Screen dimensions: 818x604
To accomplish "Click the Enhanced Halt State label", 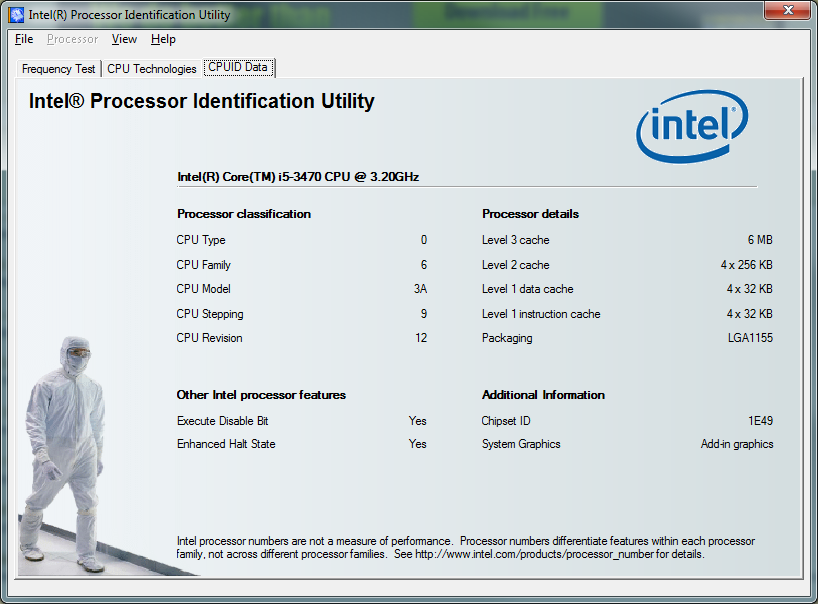I will coord(226,444).
